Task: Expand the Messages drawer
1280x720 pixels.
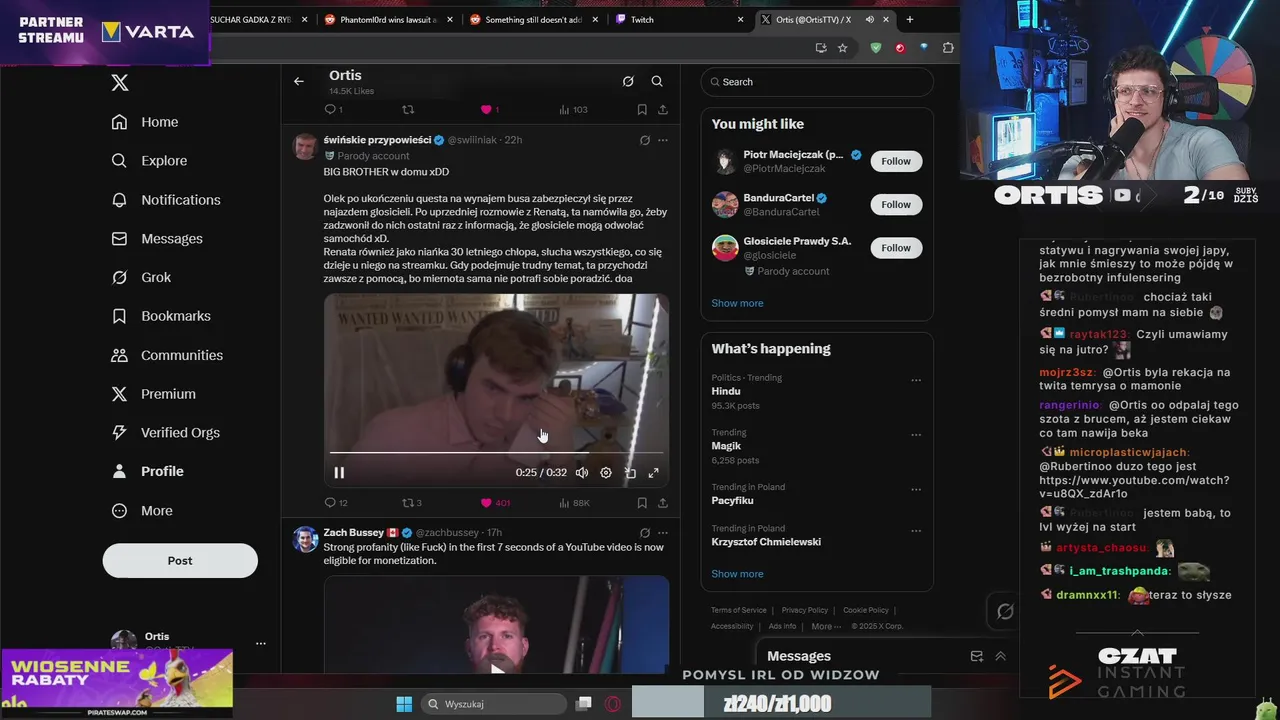Action: pos(1000,656)
